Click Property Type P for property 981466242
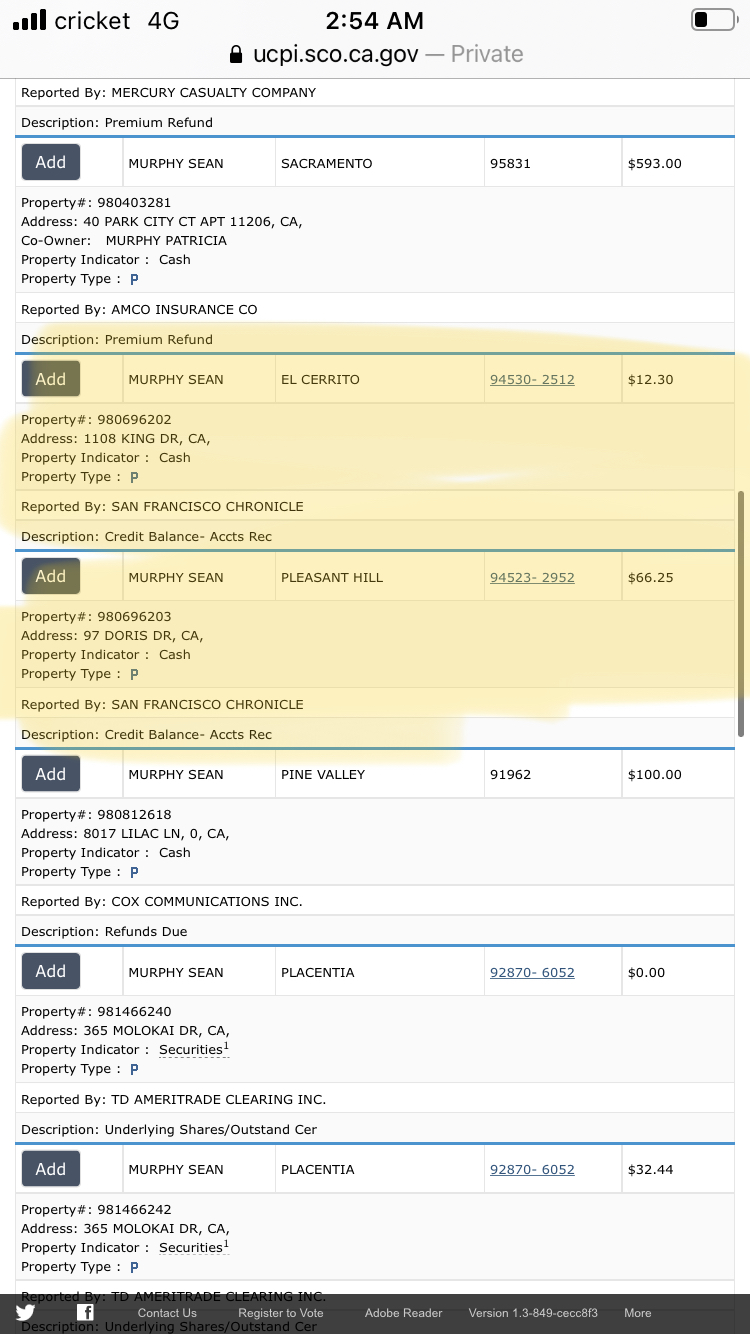The height and width of the screenshot is (1334, 750). tap(134, 1267)
